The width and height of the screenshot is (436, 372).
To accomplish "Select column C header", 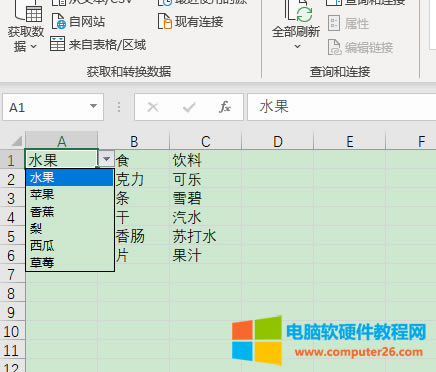I will (206, 141).
